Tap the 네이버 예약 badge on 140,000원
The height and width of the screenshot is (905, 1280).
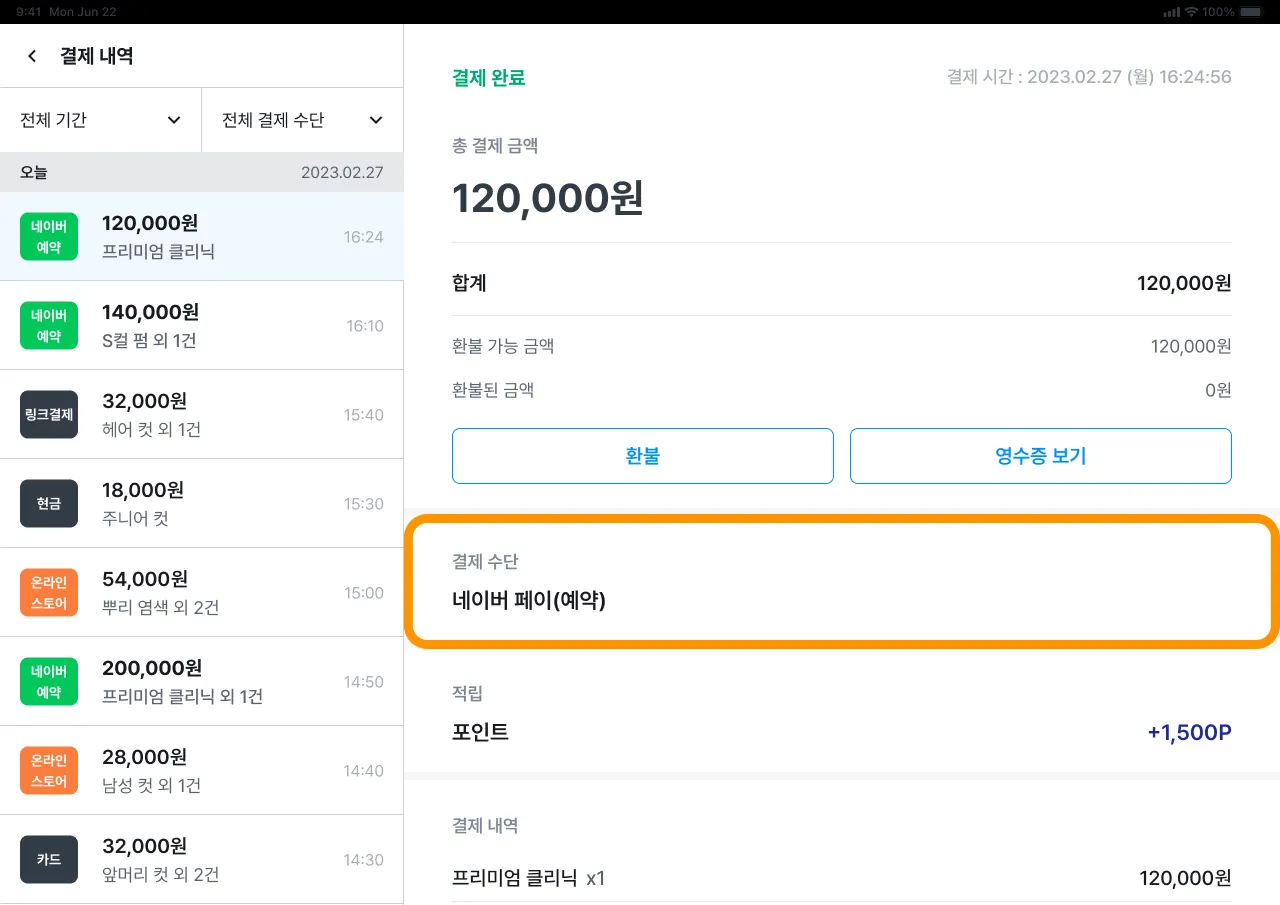pyautogui.click(x=49, y=326)
